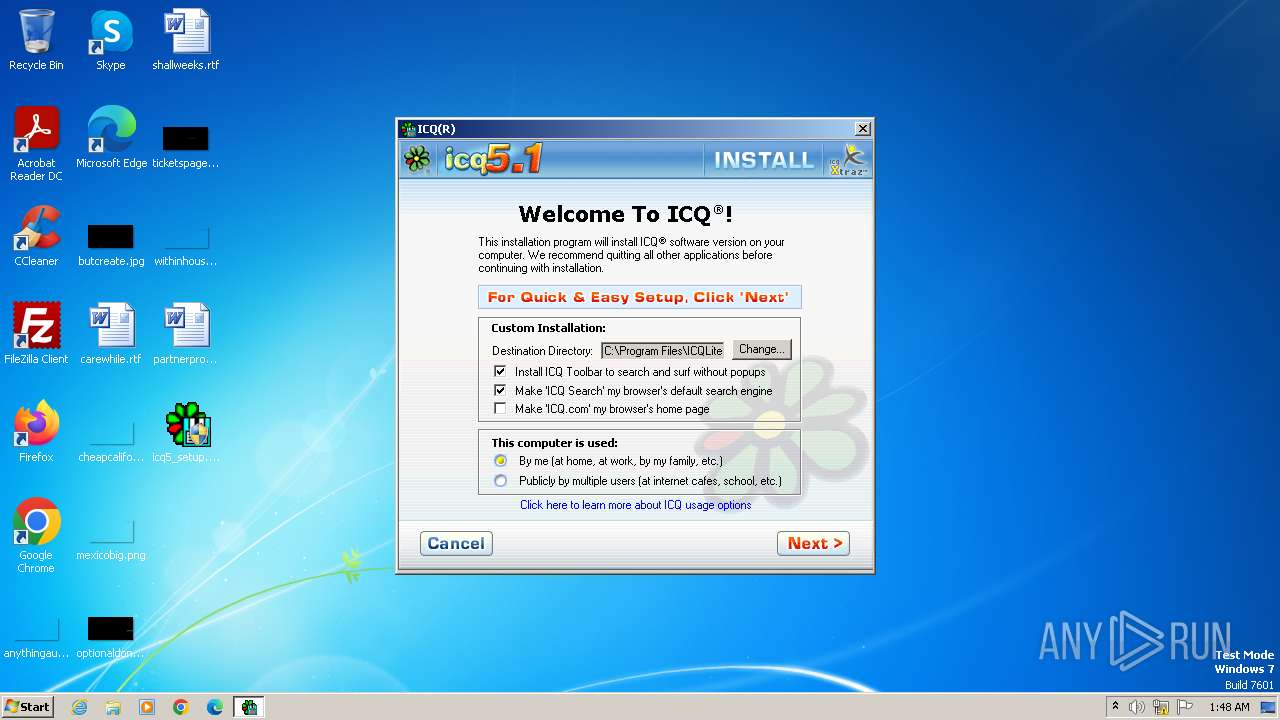This screenshot has width=1280, height=720.
Task: Select 'By me' computer usage option
Action: click(x=500, y=461)
